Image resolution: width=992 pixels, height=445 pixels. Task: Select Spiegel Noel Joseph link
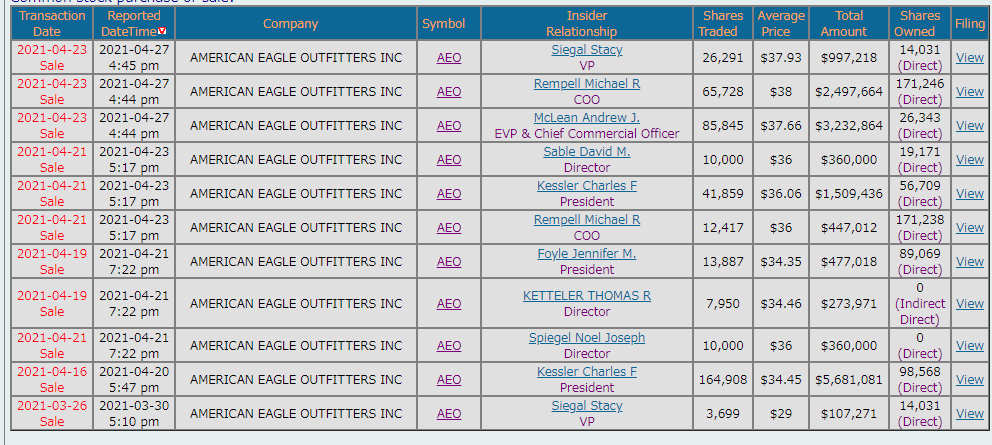[x=586, y=337]
